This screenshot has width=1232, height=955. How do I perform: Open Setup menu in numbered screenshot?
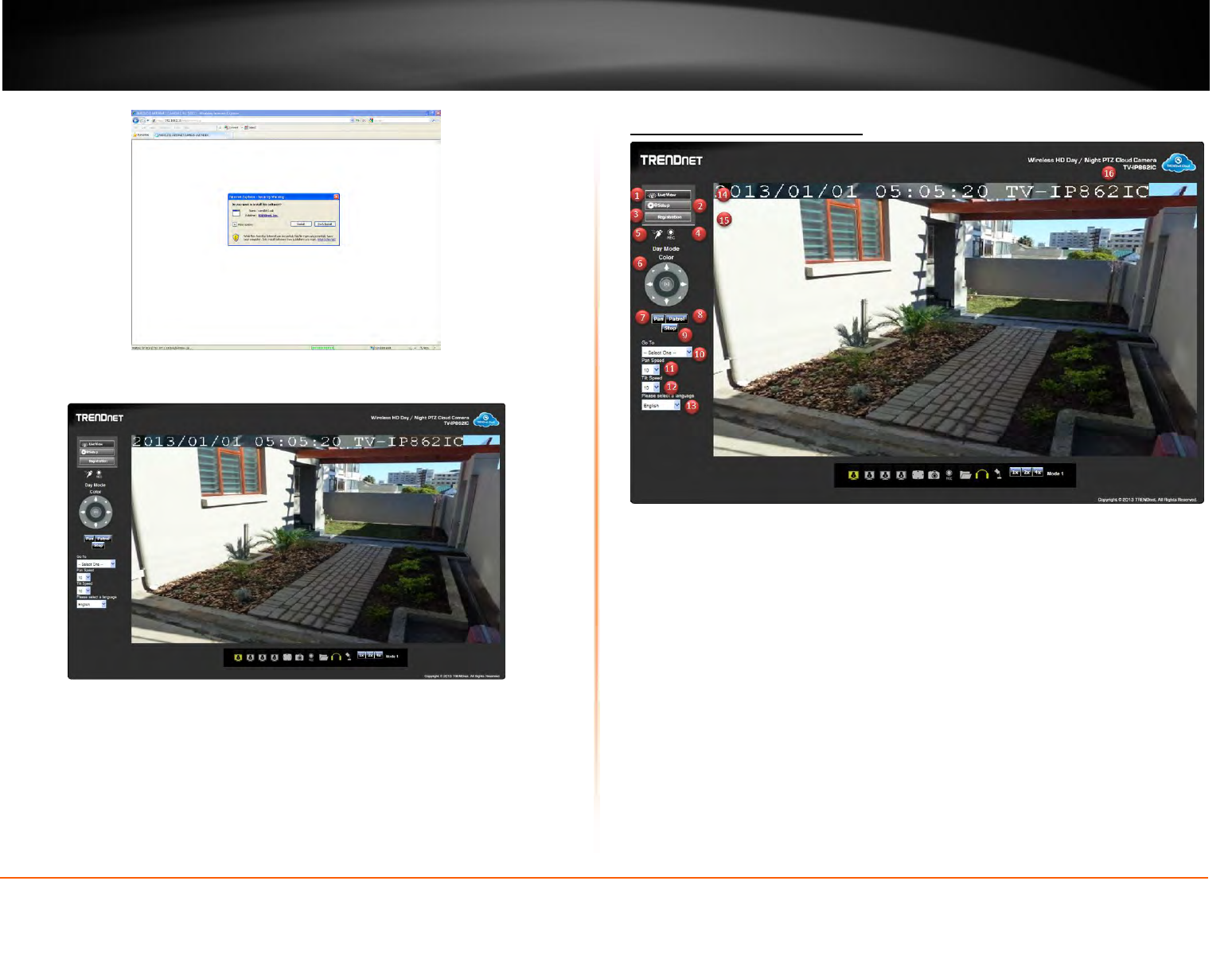(x=668, y=205)
